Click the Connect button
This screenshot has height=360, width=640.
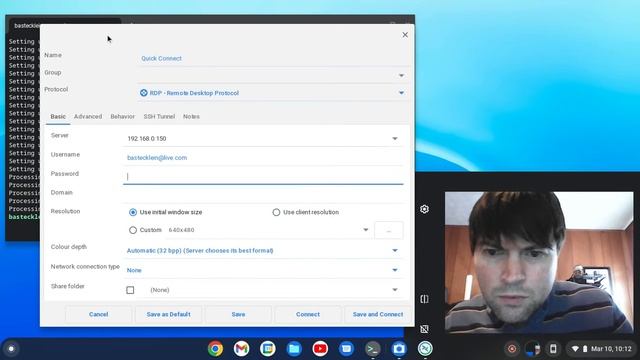(x=308, y=314)
